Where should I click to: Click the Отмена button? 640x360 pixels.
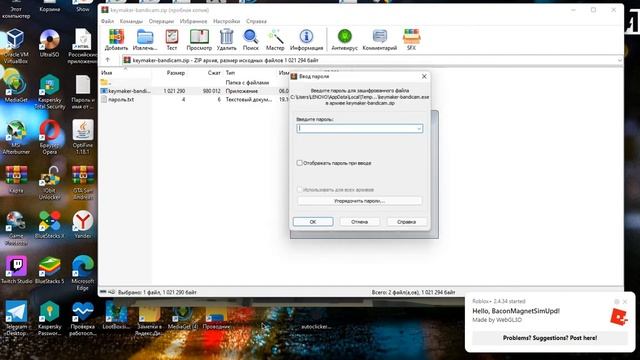[x=360, y=222]
